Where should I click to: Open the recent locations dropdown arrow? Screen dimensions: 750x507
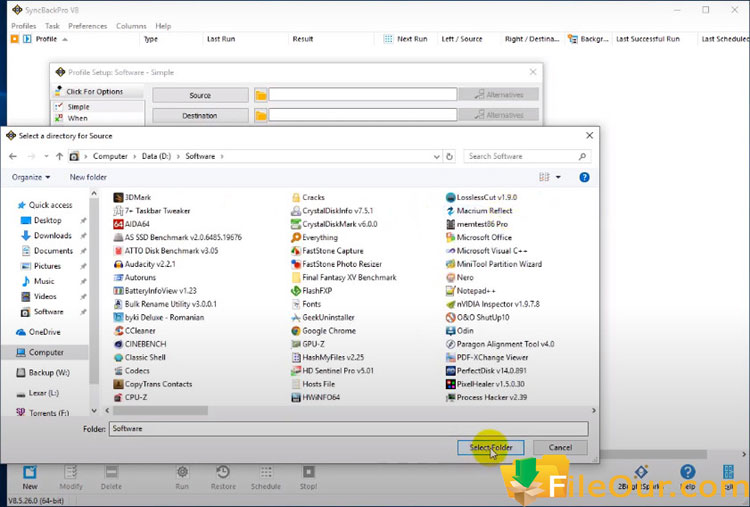pos(46,156)
